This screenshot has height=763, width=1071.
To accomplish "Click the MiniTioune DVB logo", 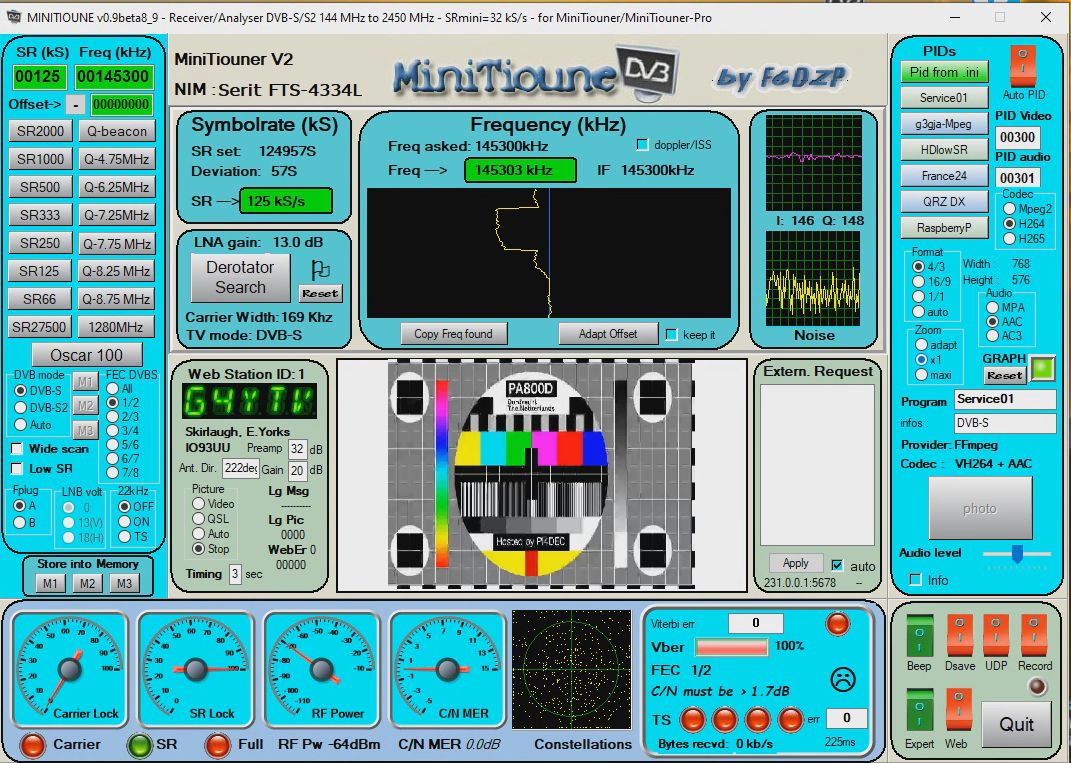I will 536,73.
